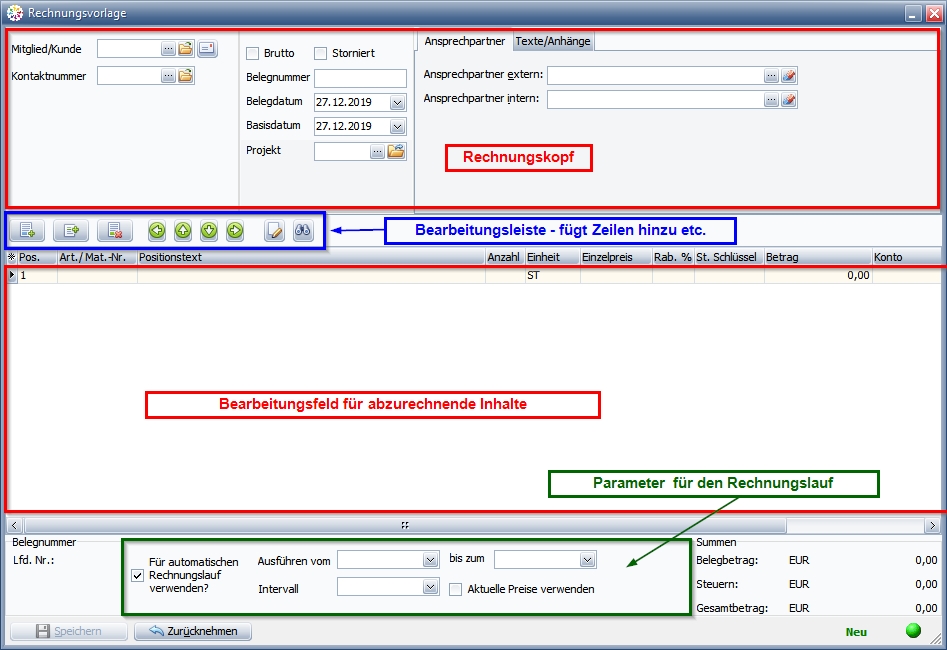947x650 pixels.
Task: Open the edit pencil tool
Action: click(274, 230)
